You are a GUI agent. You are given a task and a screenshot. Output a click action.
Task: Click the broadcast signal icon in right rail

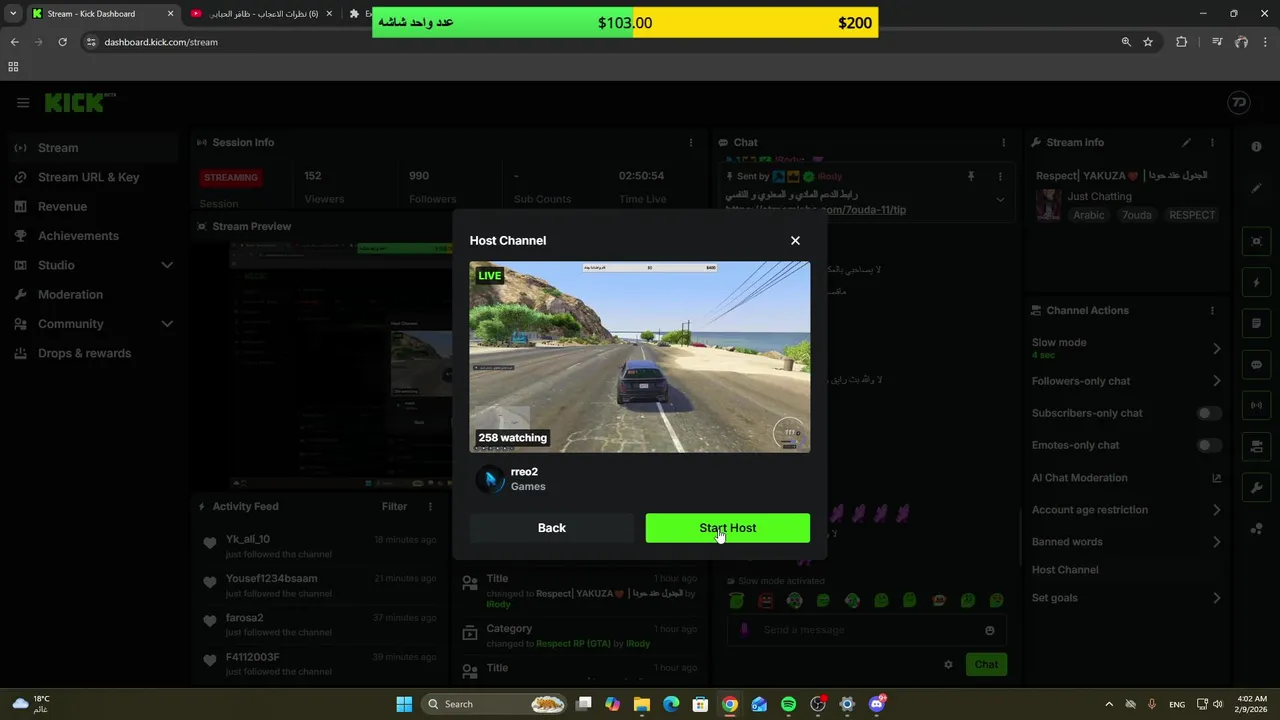[1257, 406]
